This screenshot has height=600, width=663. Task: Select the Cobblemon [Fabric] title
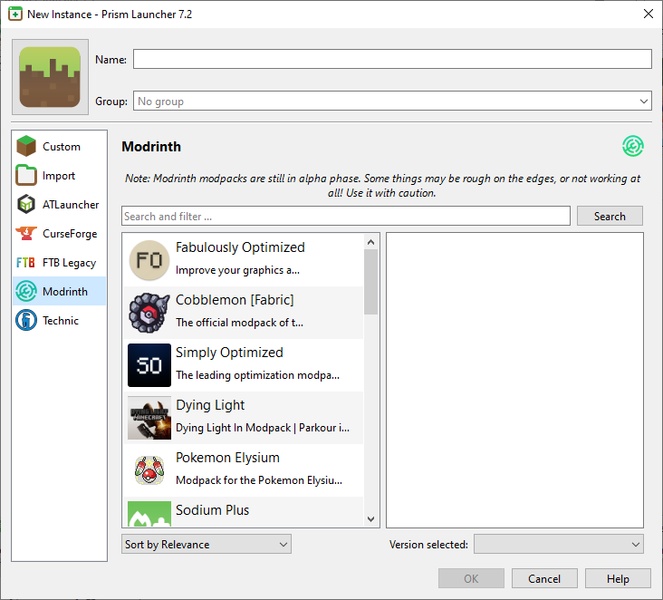235,299
